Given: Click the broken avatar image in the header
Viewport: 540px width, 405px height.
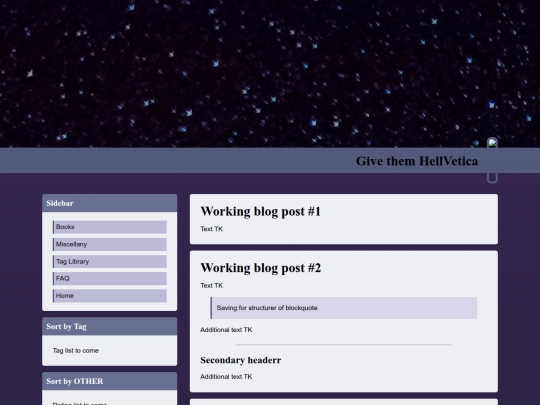Looking at the screenshot, I should point(492,160).
